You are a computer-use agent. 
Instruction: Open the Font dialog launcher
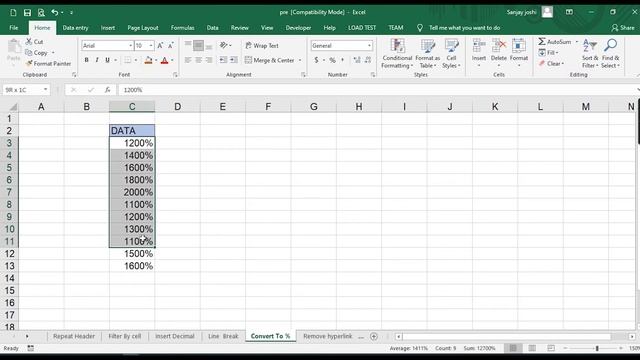(x=175, y=75)
